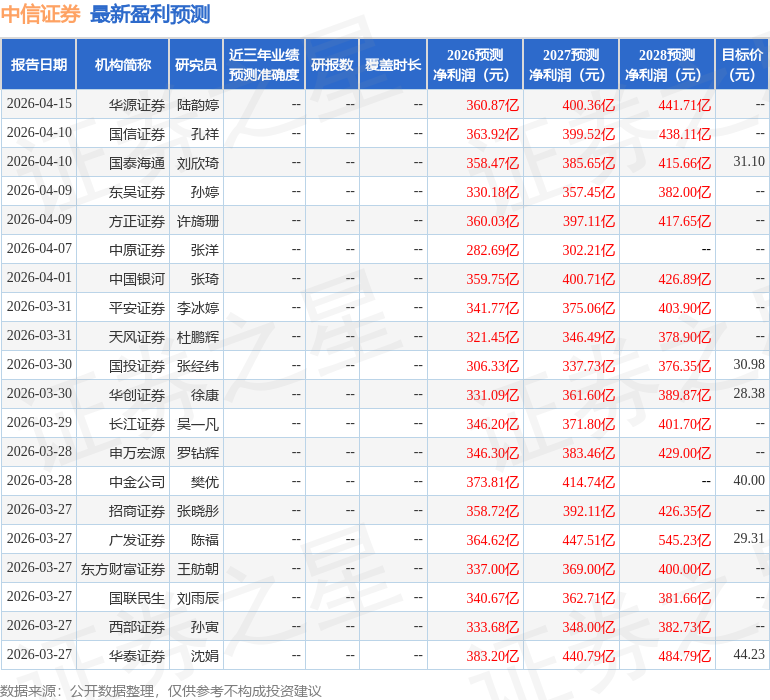Image resolution: width=770 pixels, height=700 pixels.
Task: Click the 545.23亿 forecast value
Action: coord(685,539)
